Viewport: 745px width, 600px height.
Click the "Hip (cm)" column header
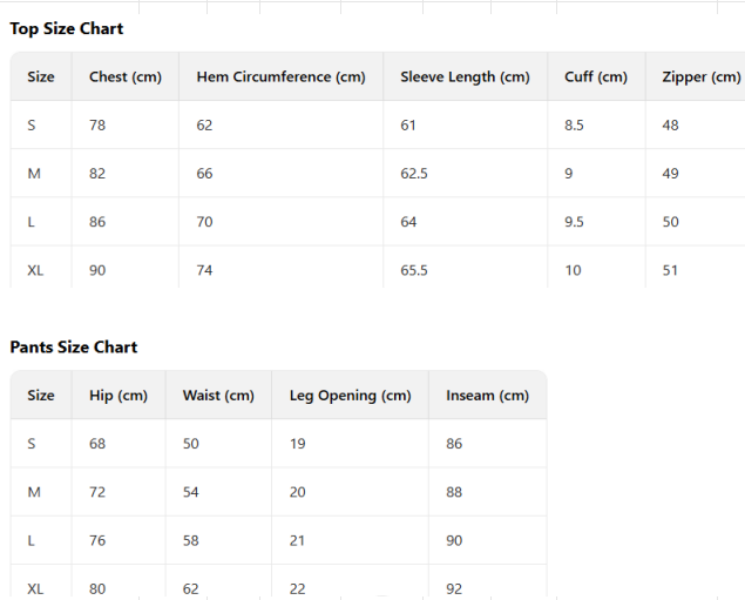pyautogui.click(x=118, y=395)
